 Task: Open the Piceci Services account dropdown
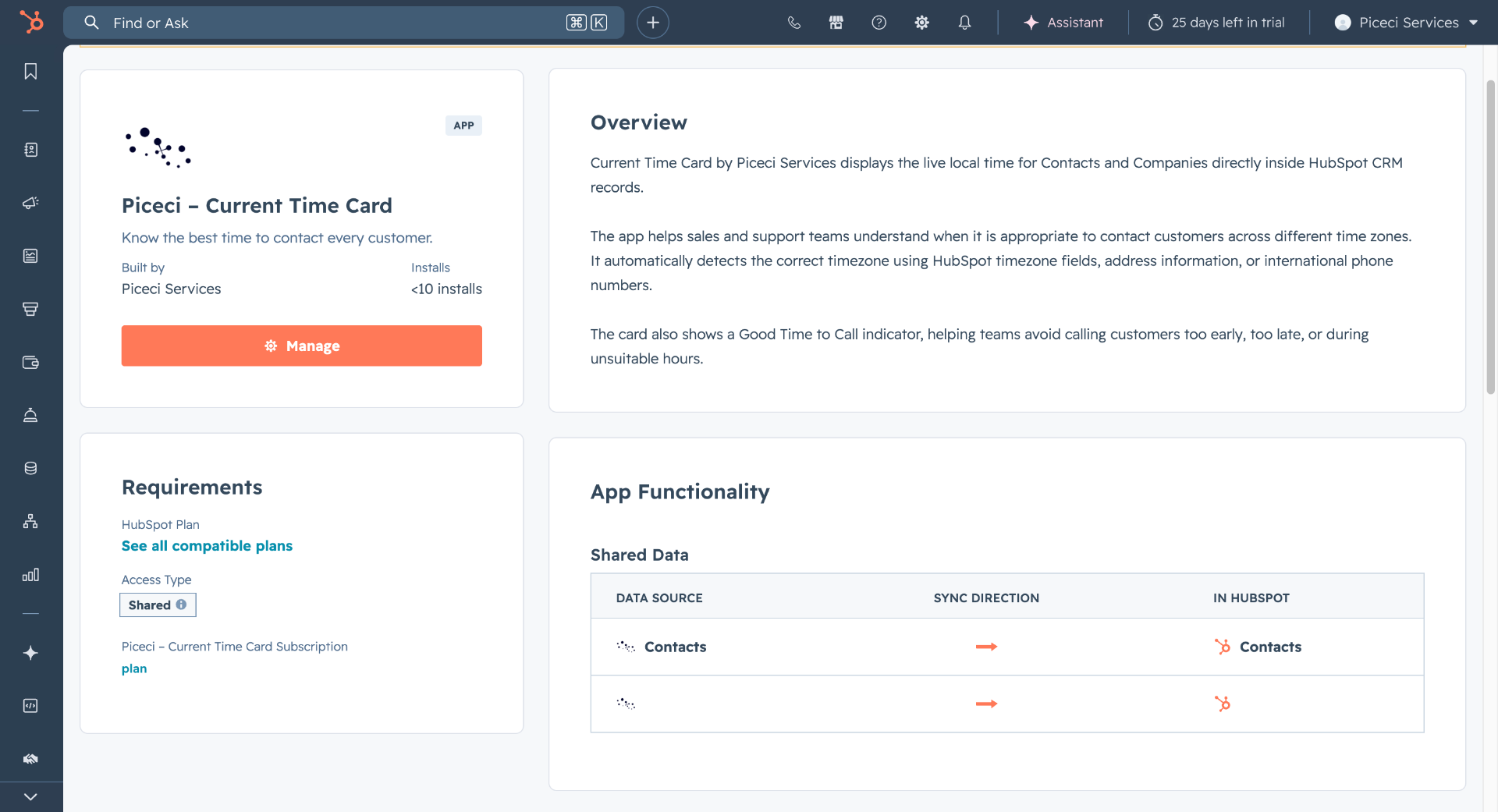1407,23
